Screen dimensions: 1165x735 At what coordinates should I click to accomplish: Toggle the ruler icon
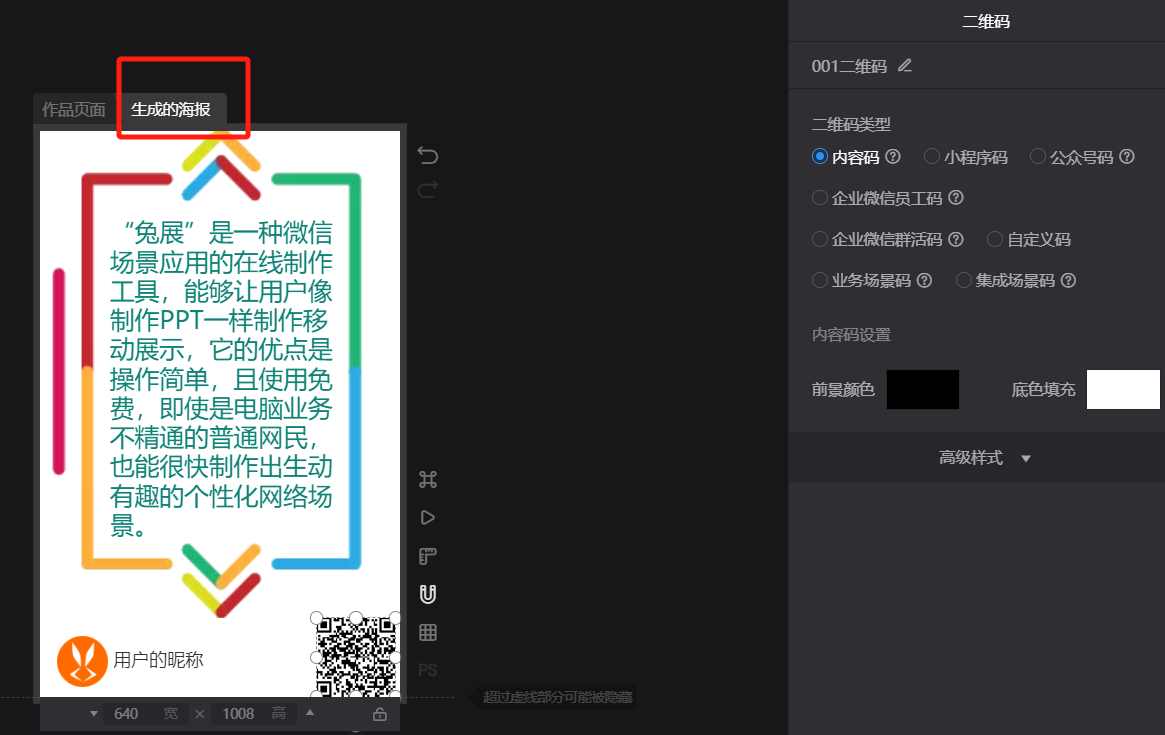(x=428, y=556)
